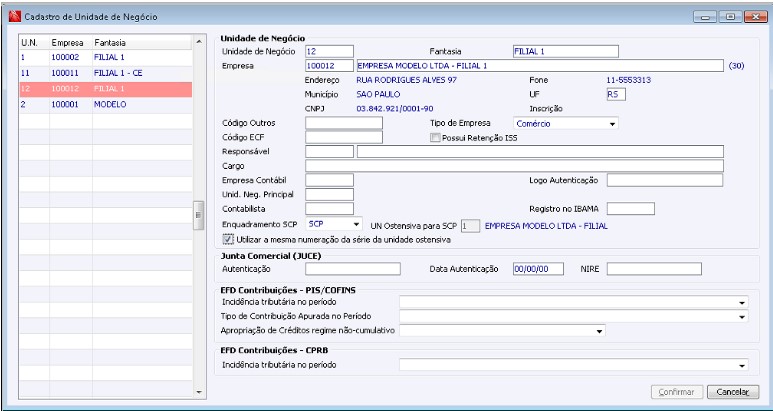Select the MODELO row in list

coord(105,105)
